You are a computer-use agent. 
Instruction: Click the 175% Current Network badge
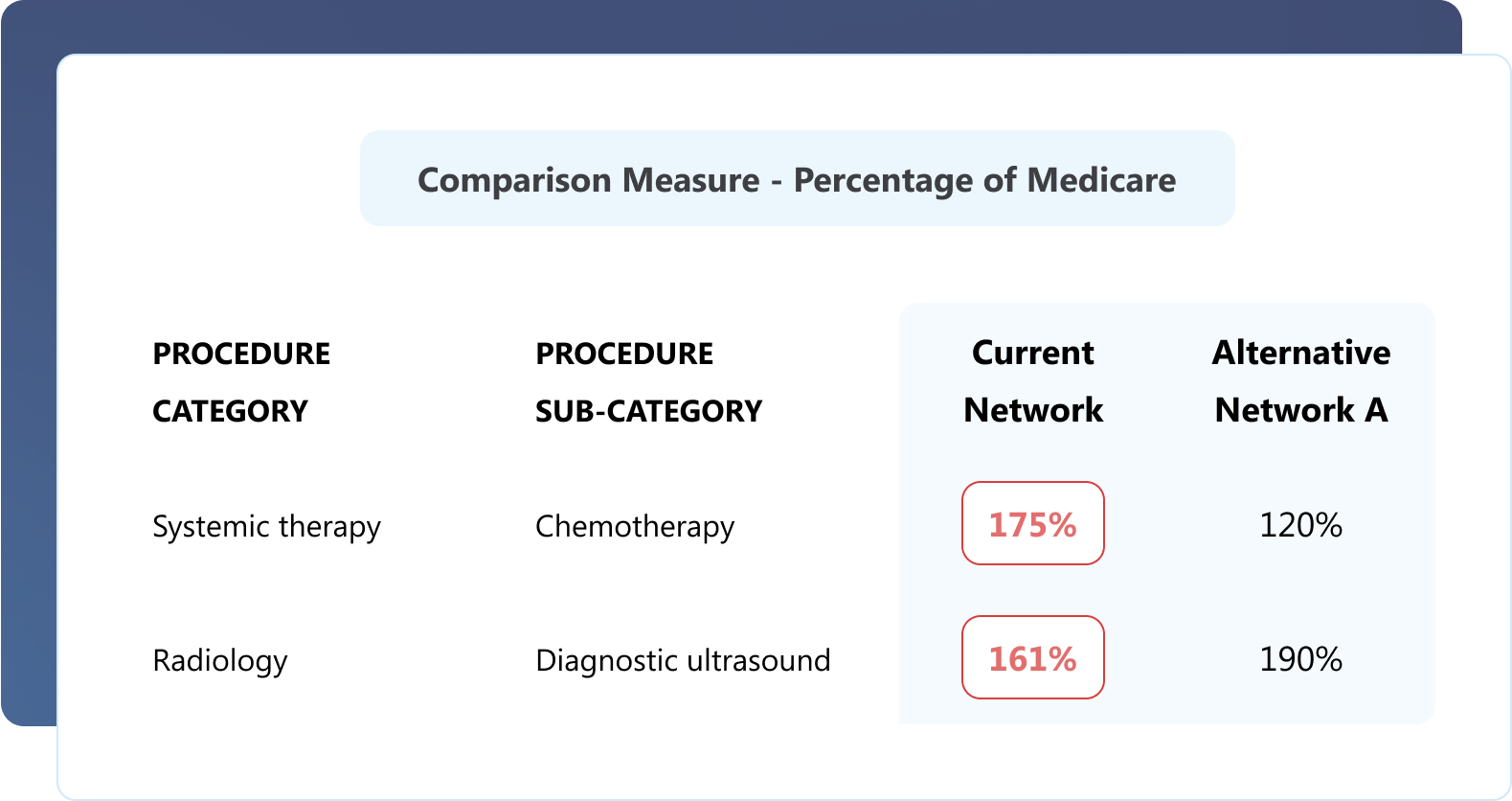1032,524
